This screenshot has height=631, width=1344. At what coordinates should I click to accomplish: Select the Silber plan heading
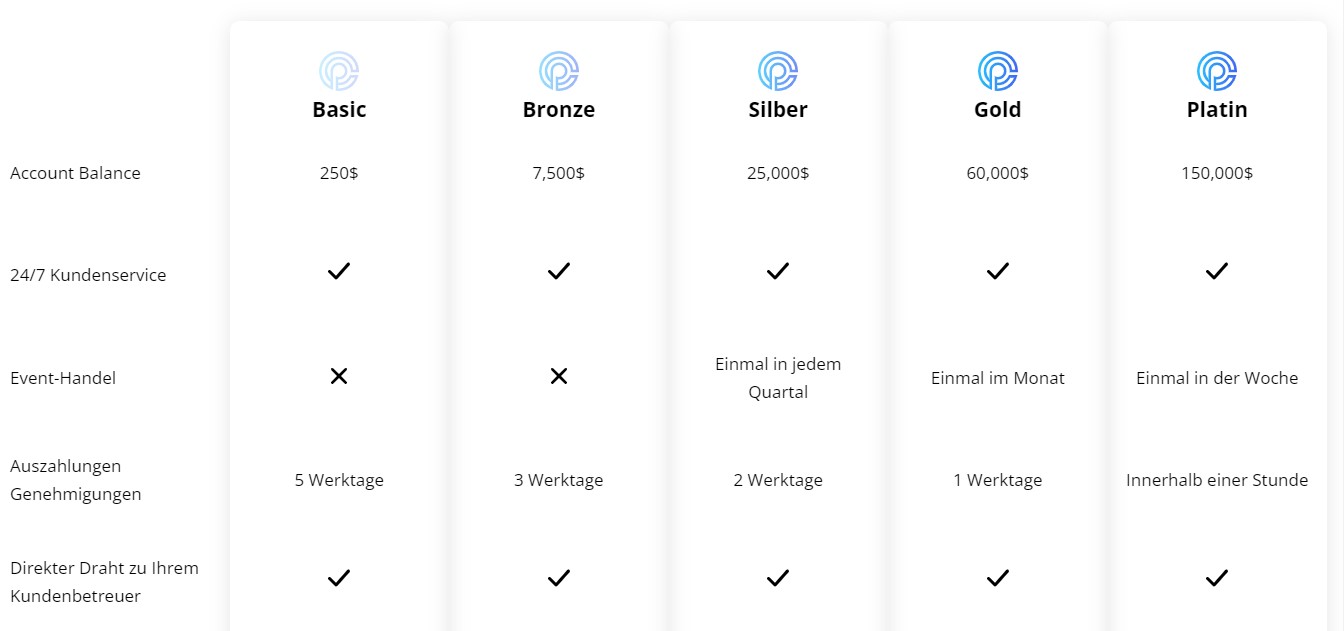click(x=778, y=110)
